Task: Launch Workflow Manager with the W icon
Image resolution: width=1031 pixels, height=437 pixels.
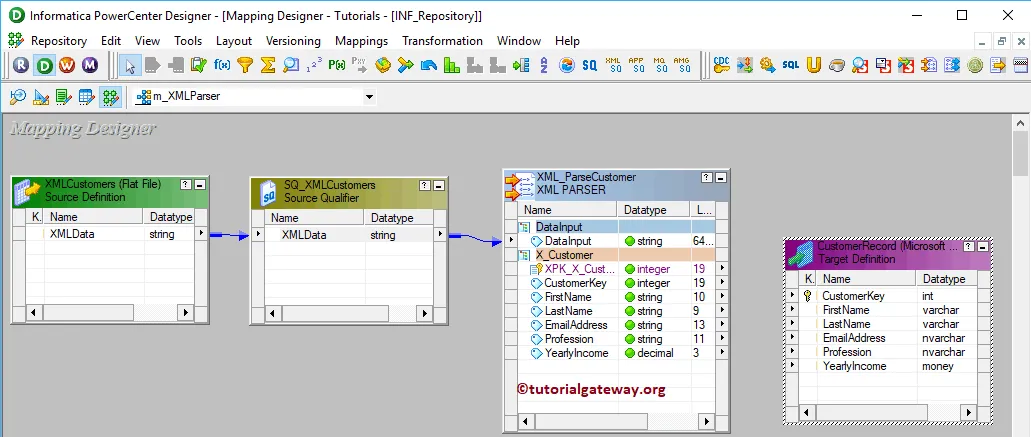Action: (67, 65)
